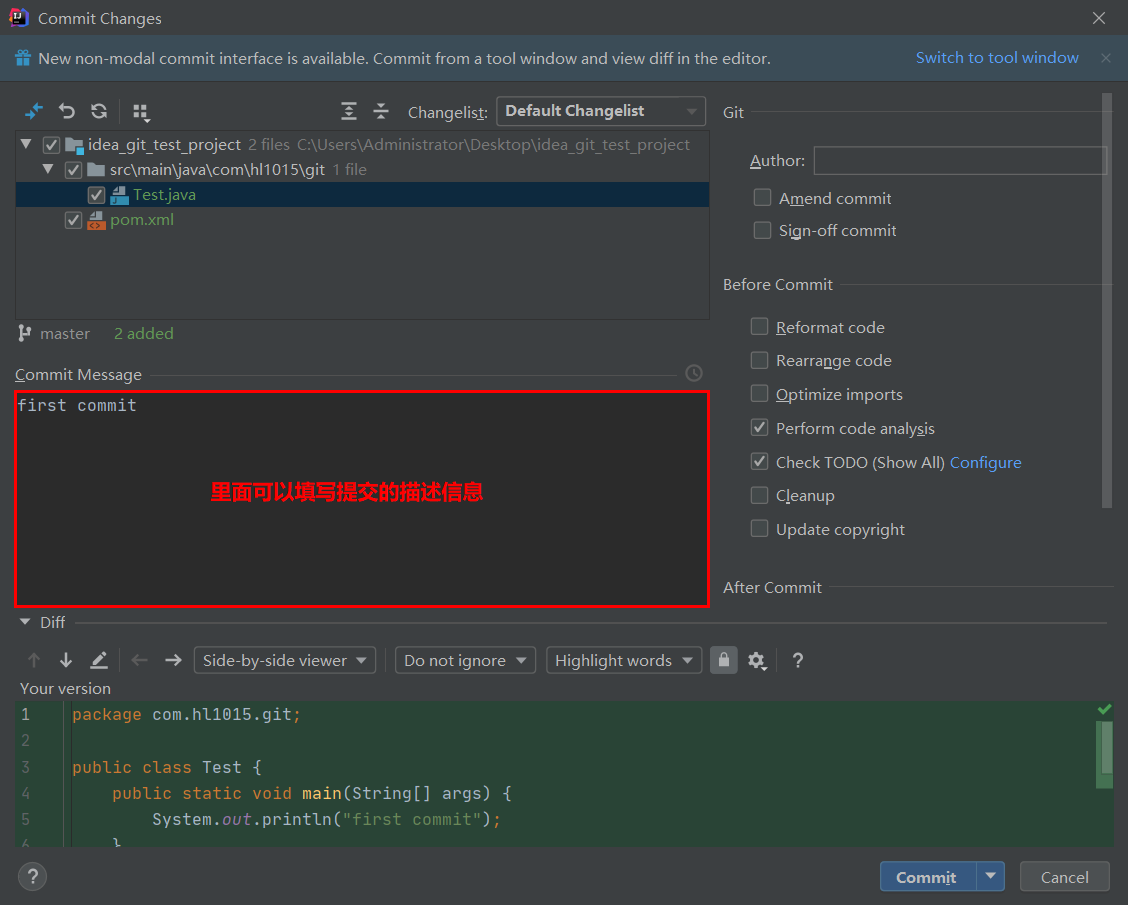The image size is (1128, 905).
Task: Dismiss the non-modal commit notification
Action: coord(1106,58)
